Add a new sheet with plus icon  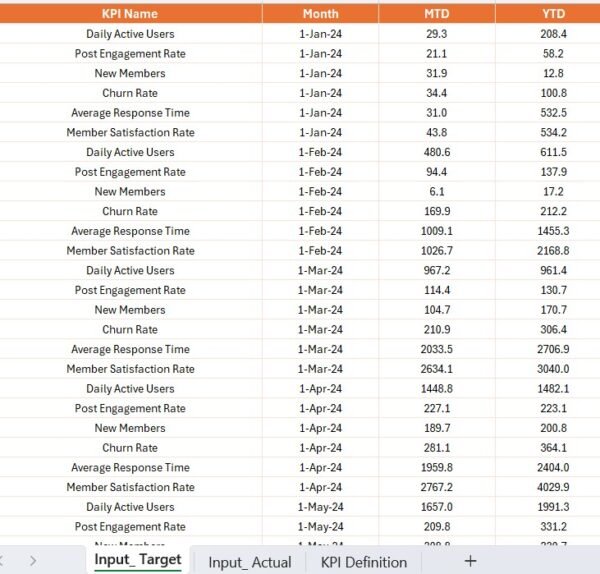tap(470, 561)
